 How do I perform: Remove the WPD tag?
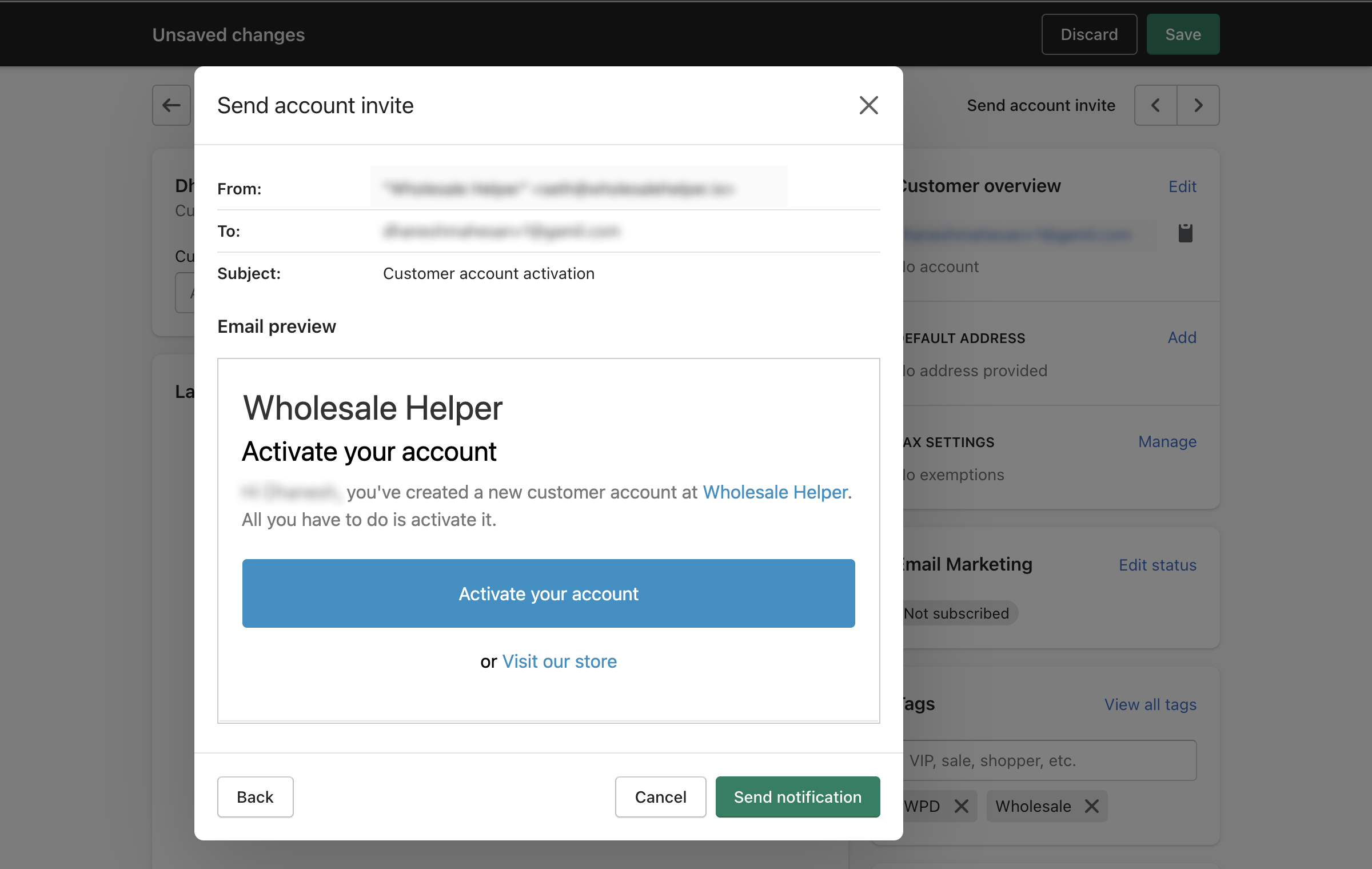(962, 806)
